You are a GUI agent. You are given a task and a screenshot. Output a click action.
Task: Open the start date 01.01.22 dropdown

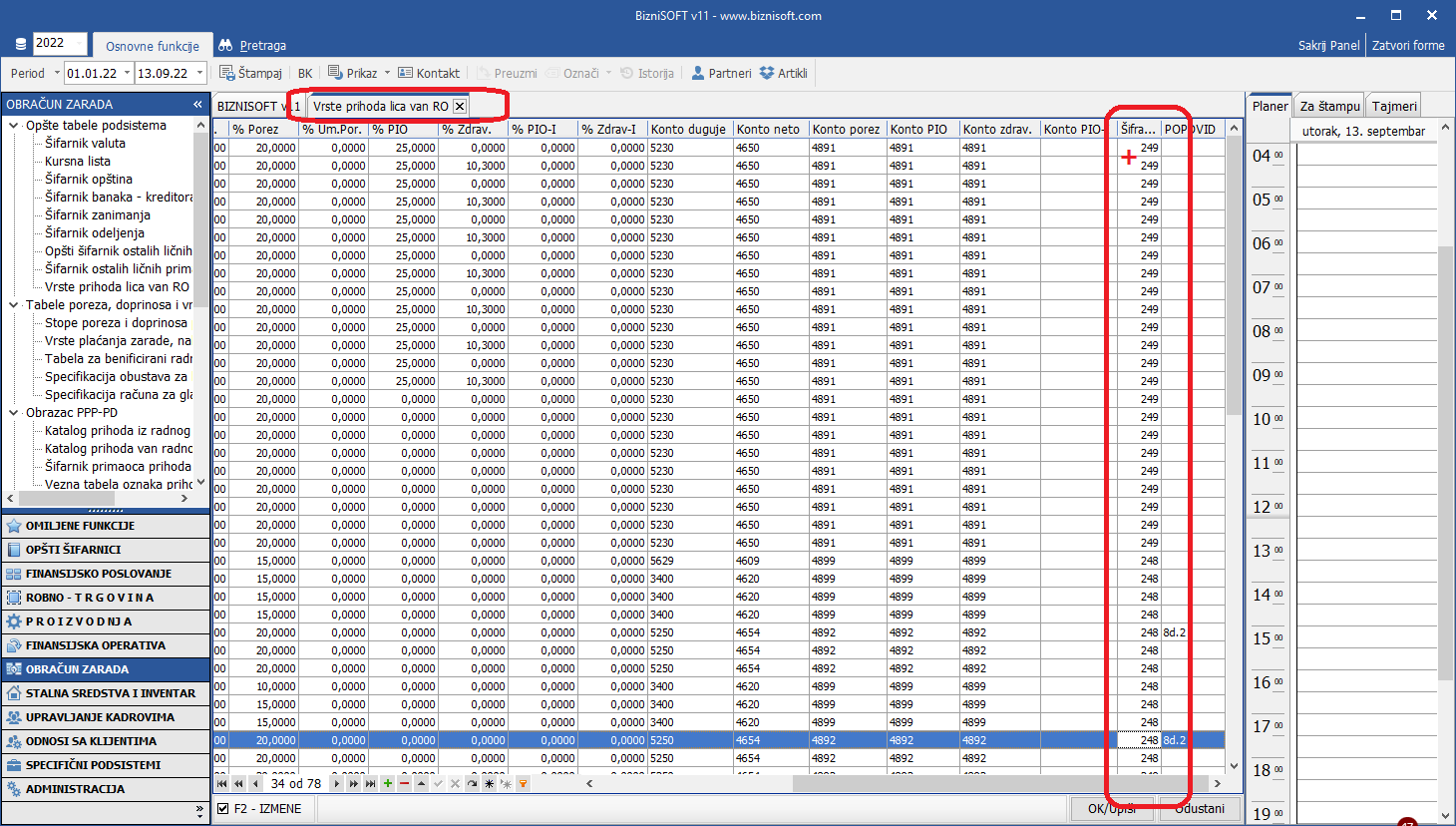point(125,73)
